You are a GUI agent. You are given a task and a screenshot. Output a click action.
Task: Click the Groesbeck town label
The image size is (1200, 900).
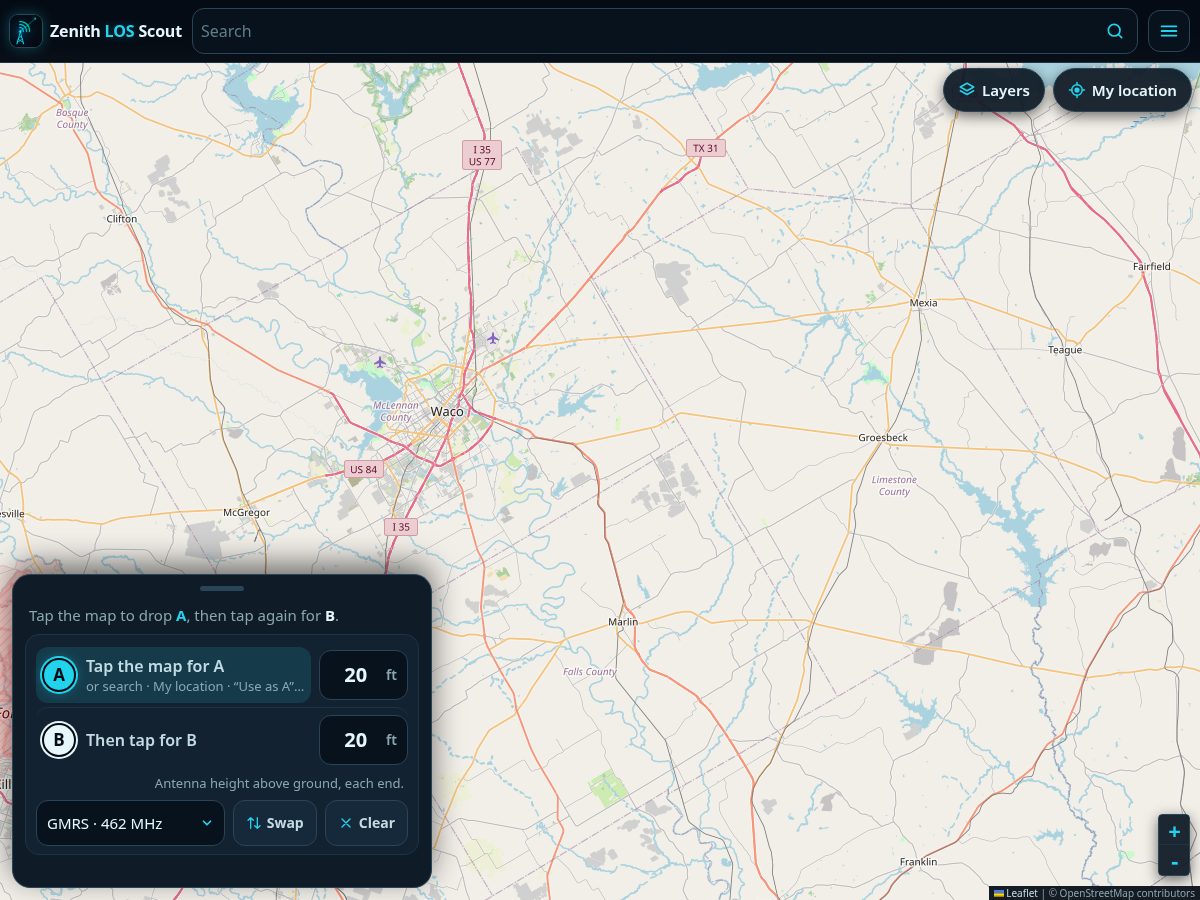[883, 438]
